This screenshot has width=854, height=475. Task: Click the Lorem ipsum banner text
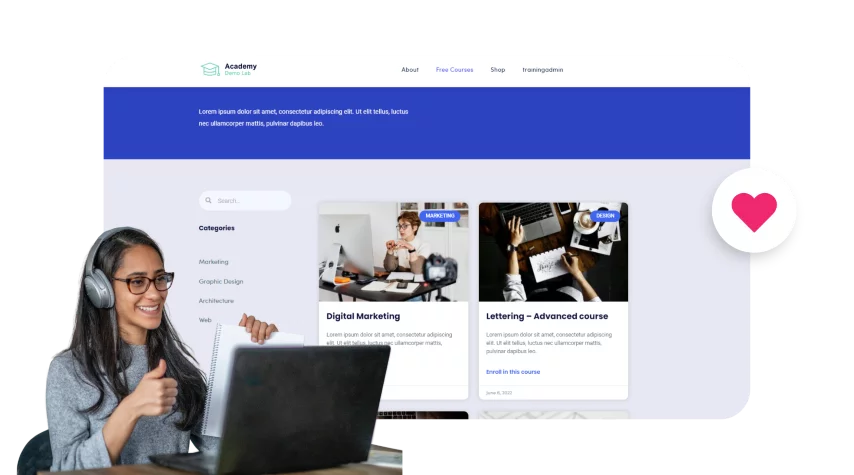point(303,118)
